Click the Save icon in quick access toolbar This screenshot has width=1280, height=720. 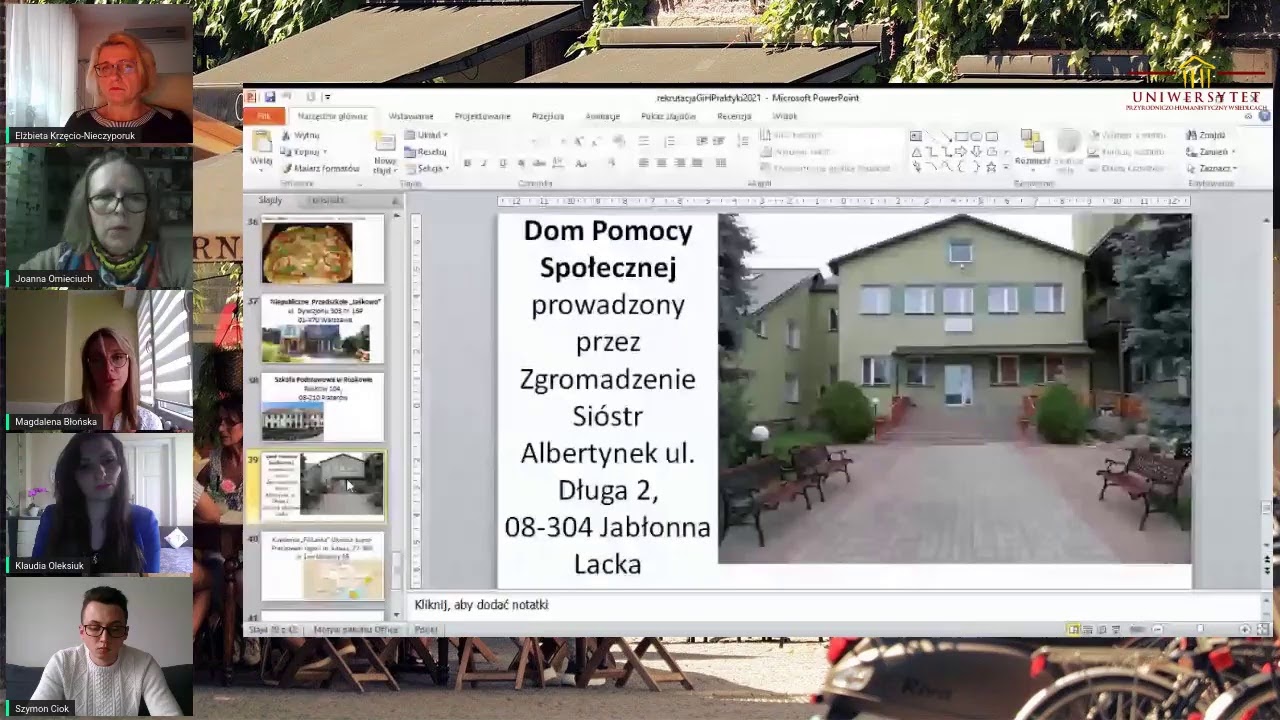(x=268, y=97)
